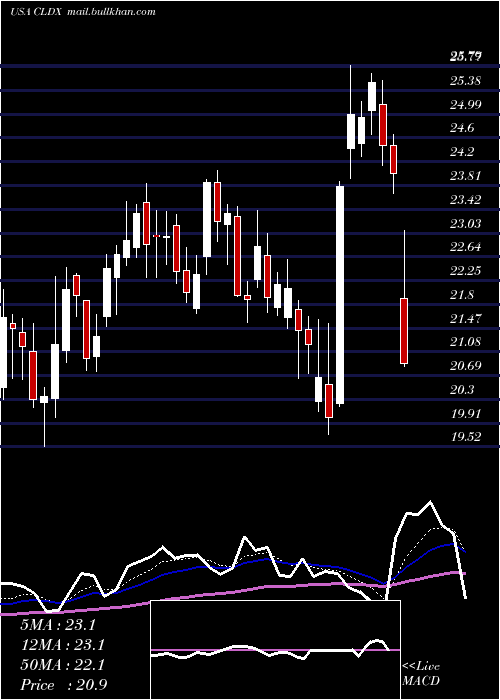The height and width of the screenshot is (700, 500).
Task: Click the tall white breakout candle near 23.8
Action: tap(340, 295)
